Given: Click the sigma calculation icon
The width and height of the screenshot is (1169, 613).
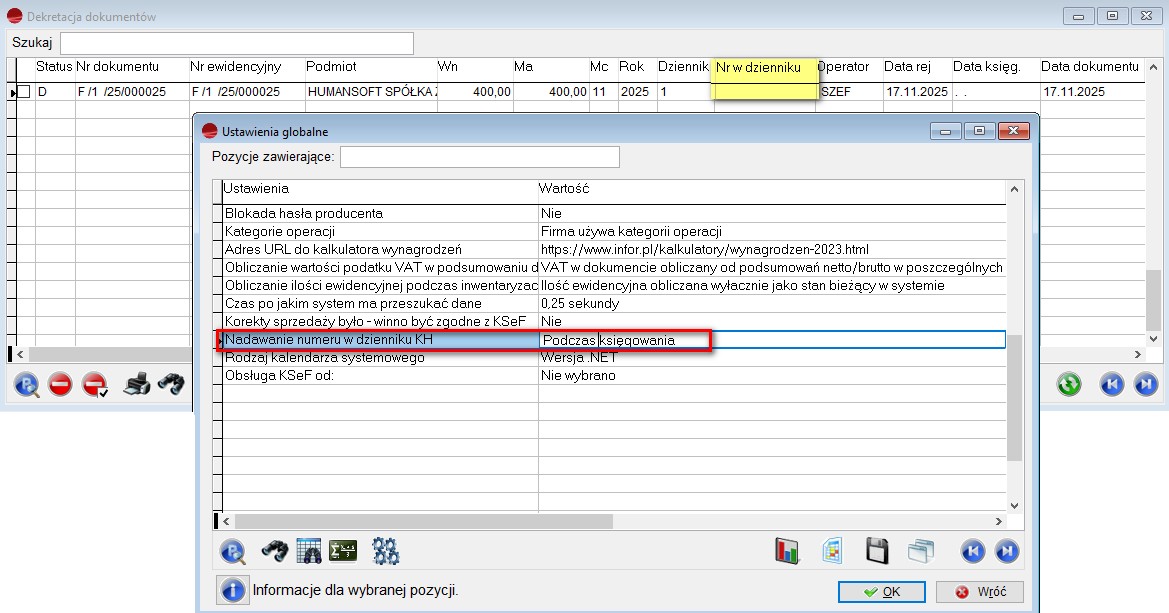Looking at the screenshot, I should [x=344, y=550].
